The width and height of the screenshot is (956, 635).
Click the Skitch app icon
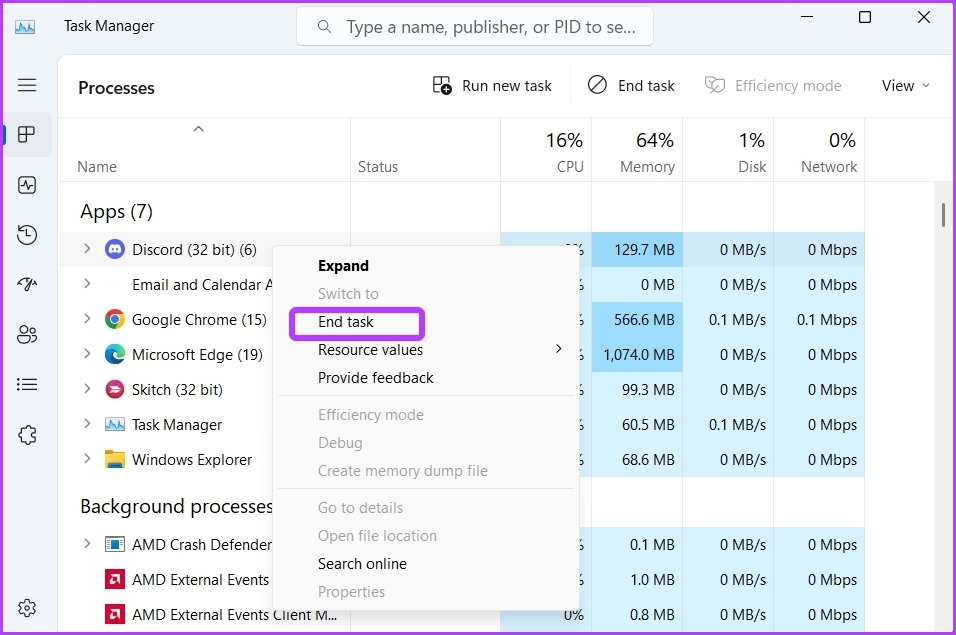115,389
